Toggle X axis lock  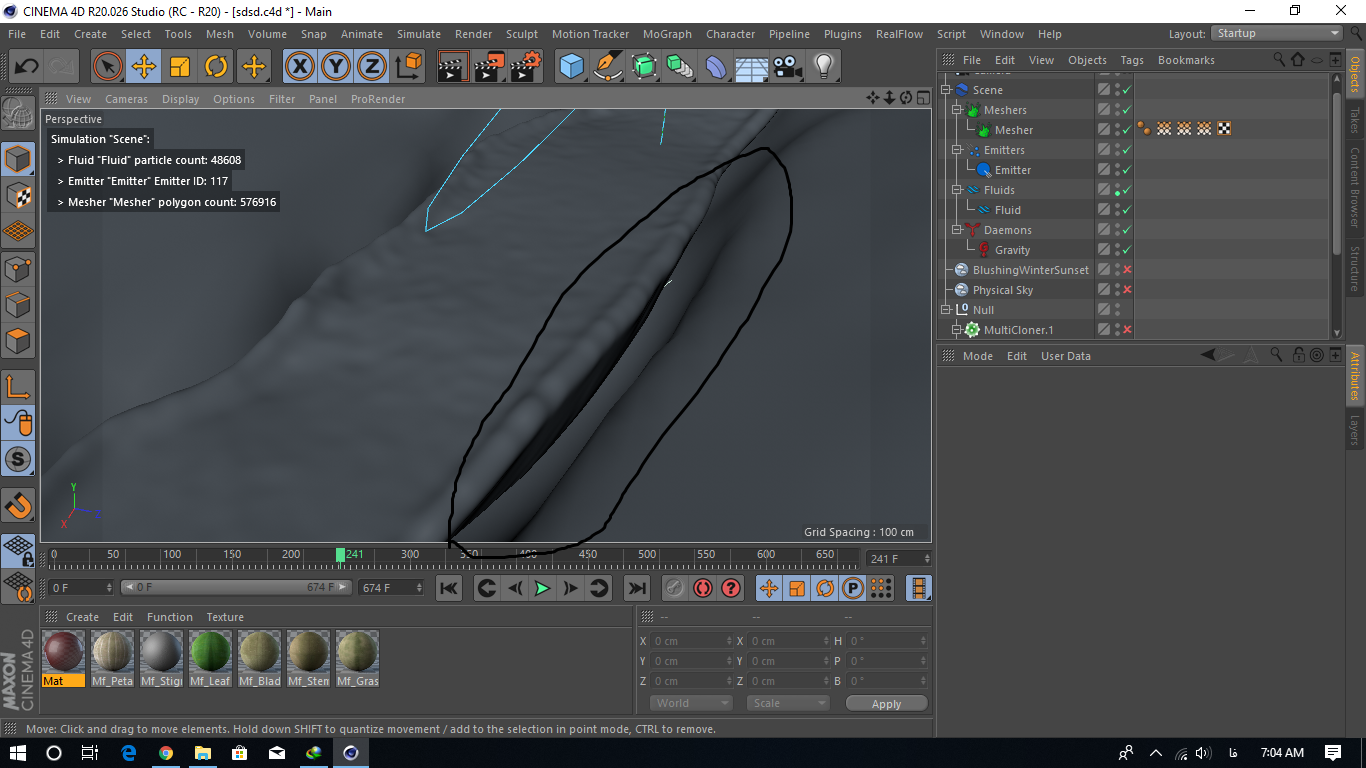click(299, 67)
